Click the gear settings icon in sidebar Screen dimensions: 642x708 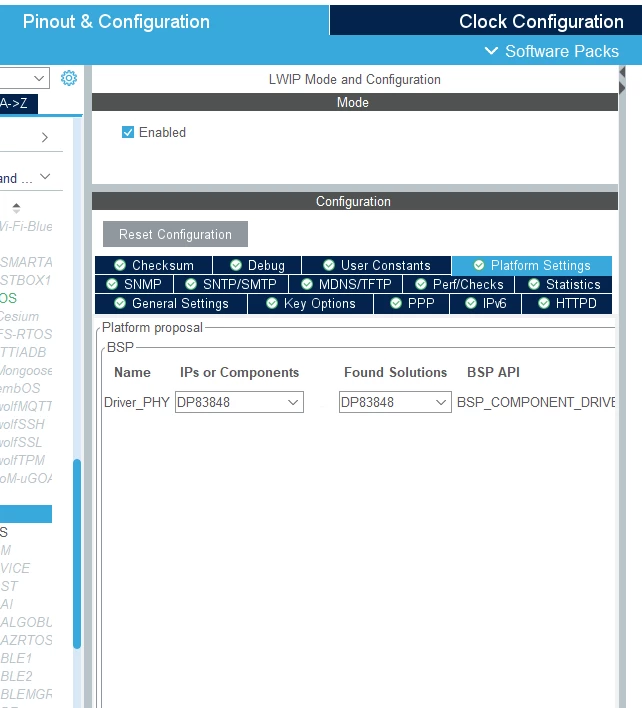[x=69, y=78]
